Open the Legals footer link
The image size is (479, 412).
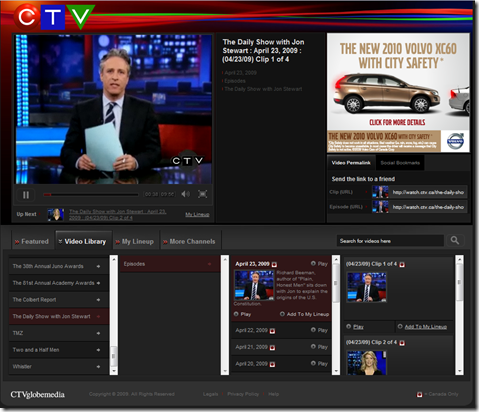click(210, 394)
